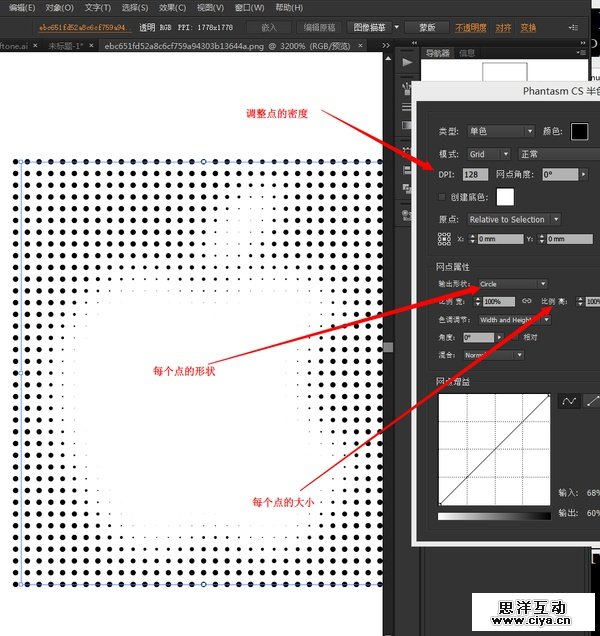Open the 正常 blend dropdown
This screenshot has width=600, height=636.
(559, 154)
